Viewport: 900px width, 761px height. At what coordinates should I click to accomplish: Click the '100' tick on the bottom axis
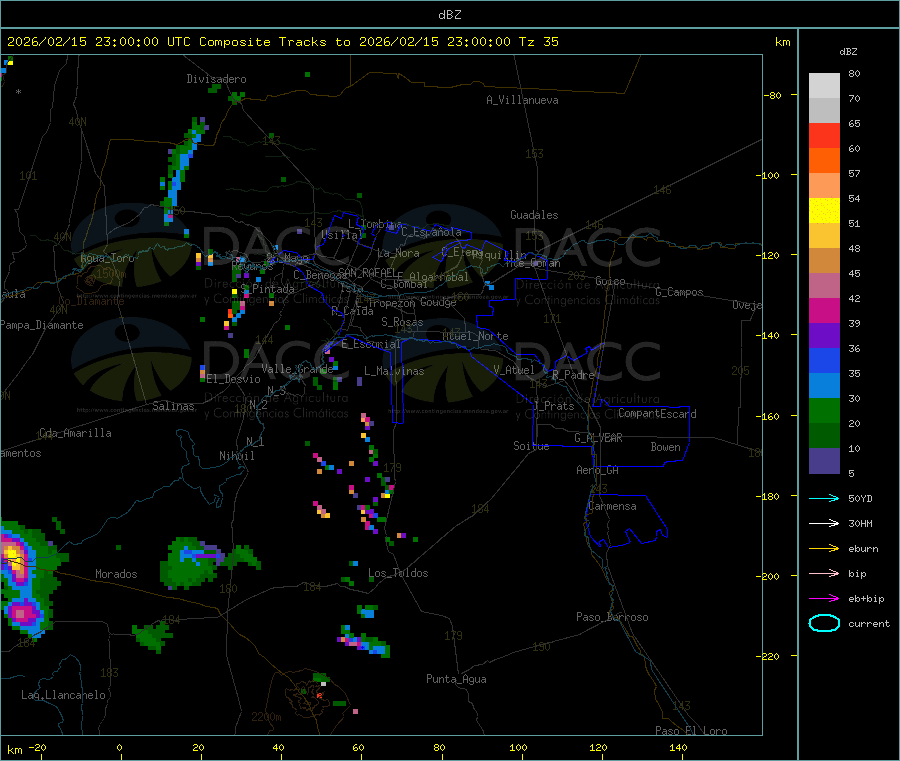pyautogui.click(x=518, y=747)
